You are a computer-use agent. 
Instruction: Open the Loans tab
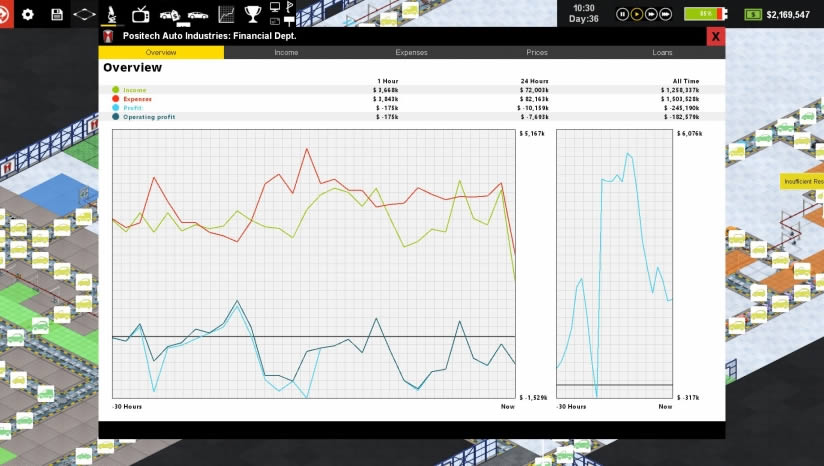(x=662, y=52)
